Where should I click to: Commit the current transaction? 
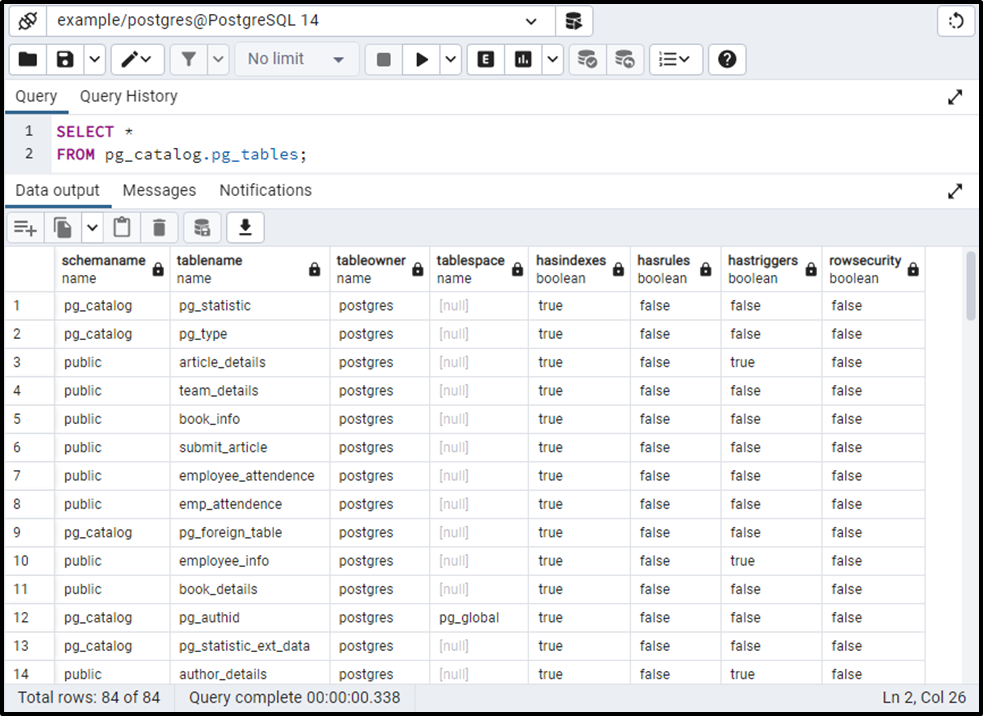click(587, 59)
